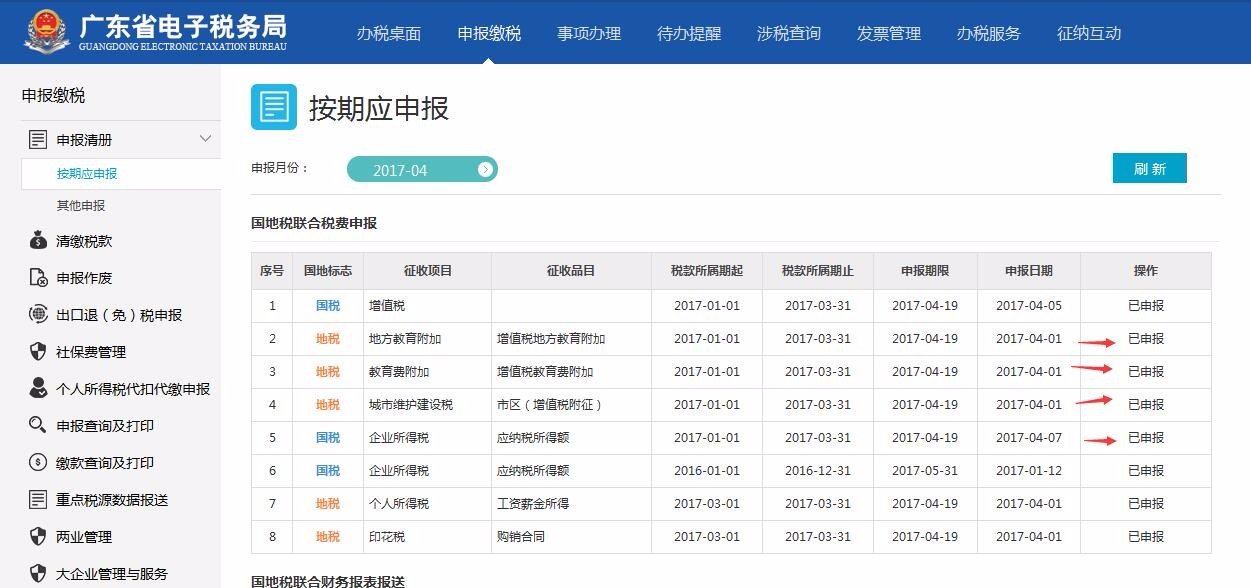Open the 2017-04 month picker arrow

487,169
